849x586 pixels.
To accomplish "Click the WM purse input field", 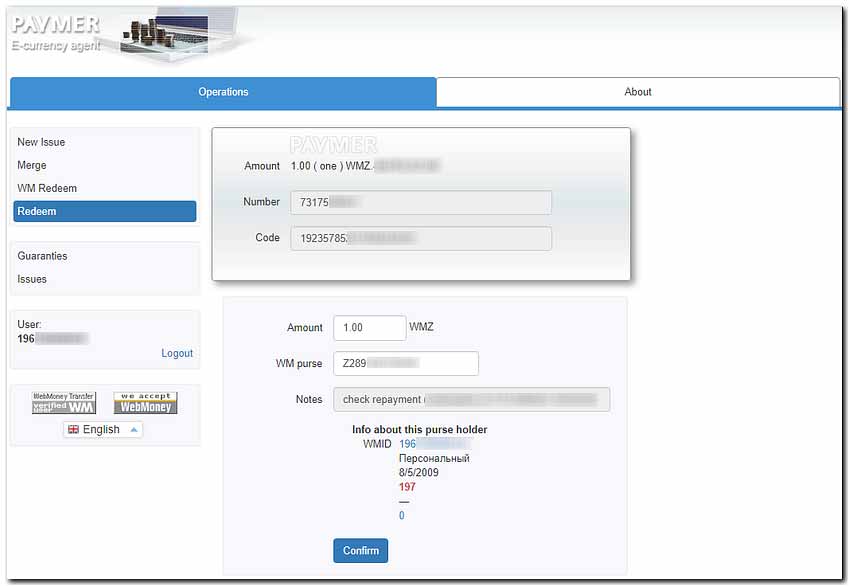I will (406, 363).
